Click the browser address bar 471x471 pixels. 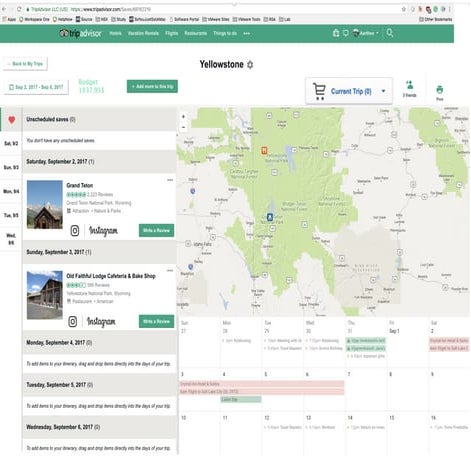[213, 9]
